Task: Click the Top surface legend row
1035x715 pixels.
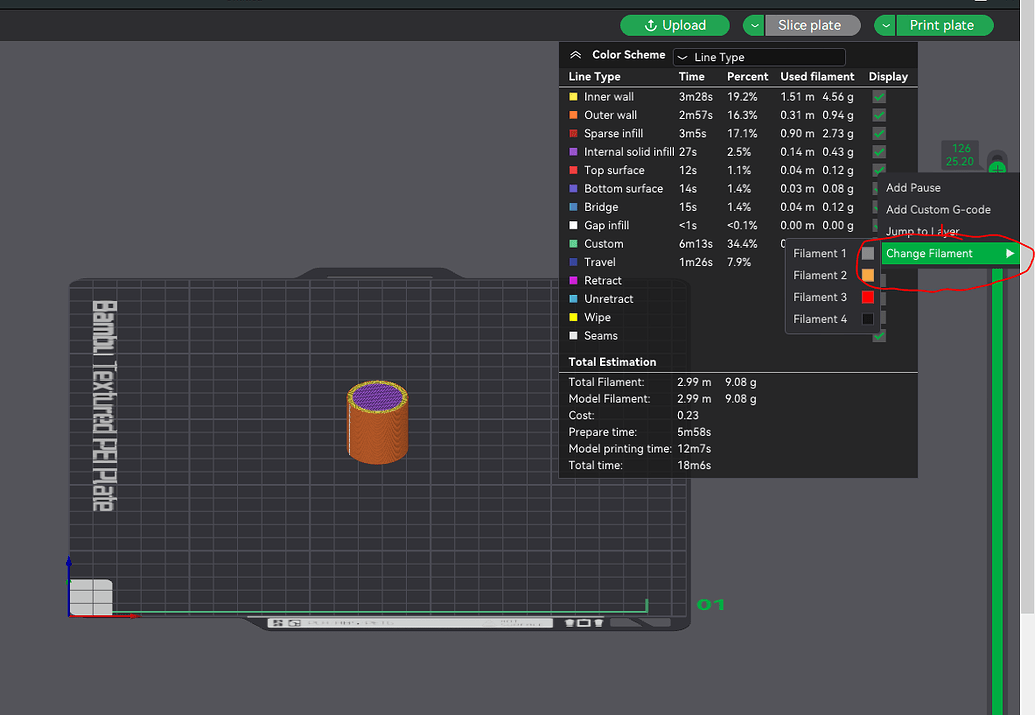Action: point(738,170)
